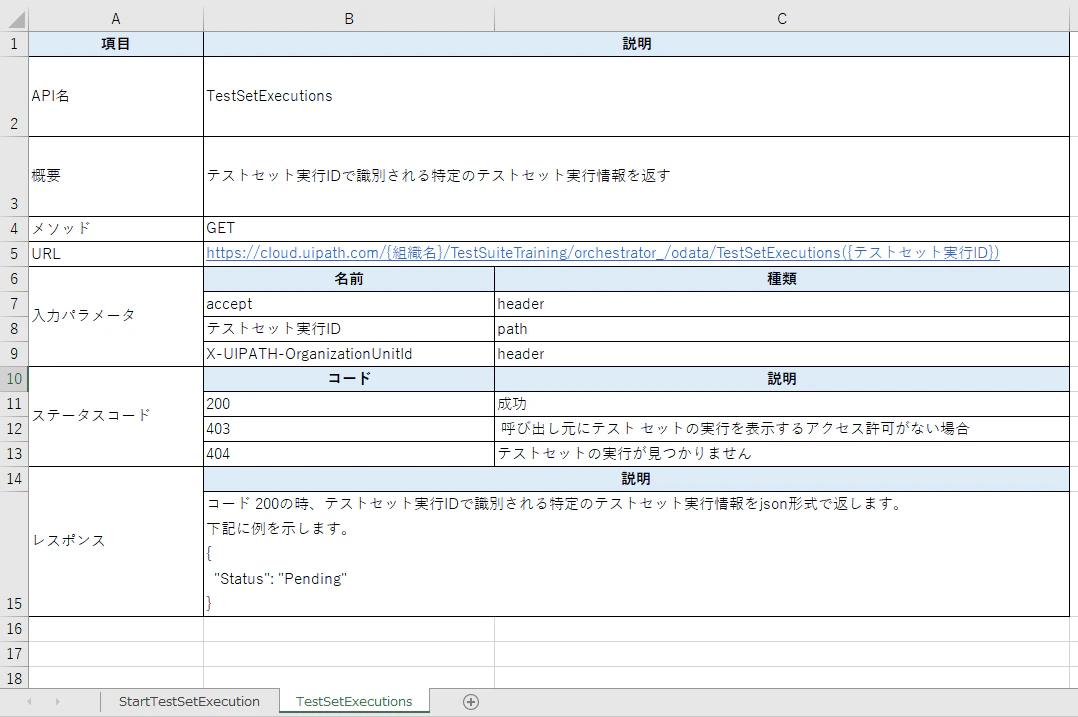Click the '名前' header cell
Viewport: 1078px width, 717px height.
tap(349, 279)
